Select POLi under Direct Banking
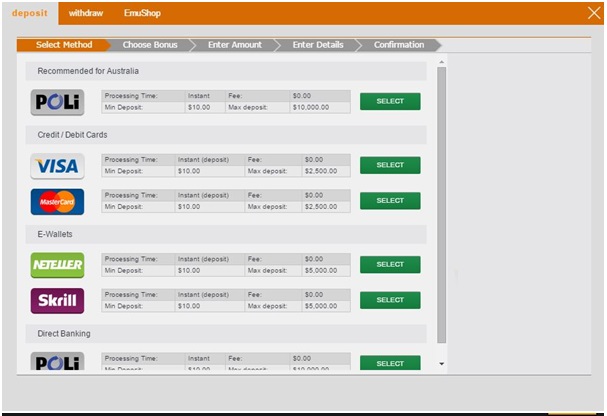 coord(390,363)
